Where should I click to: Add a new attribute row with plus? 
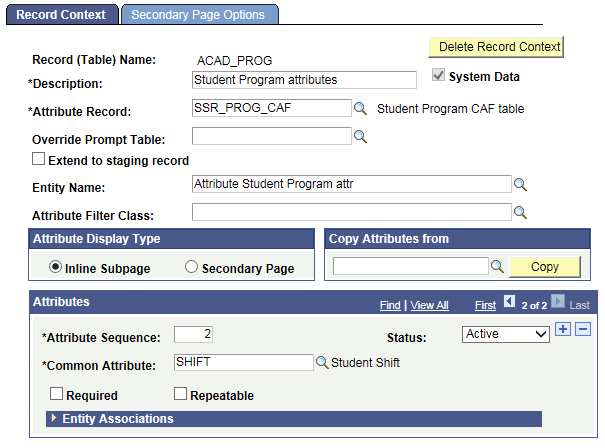coord(563,329)
